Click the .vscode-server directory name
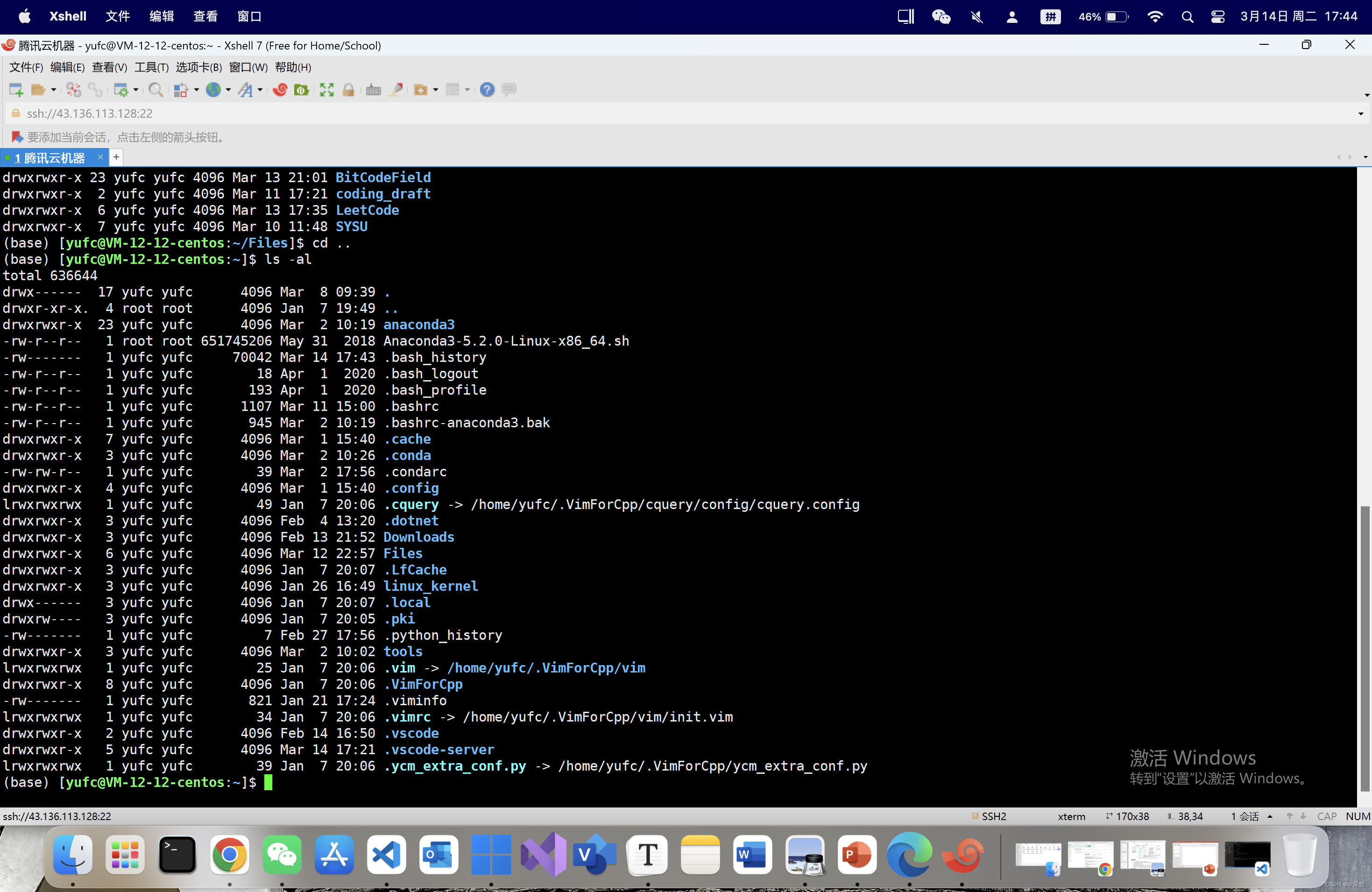 tap(438, 749)
